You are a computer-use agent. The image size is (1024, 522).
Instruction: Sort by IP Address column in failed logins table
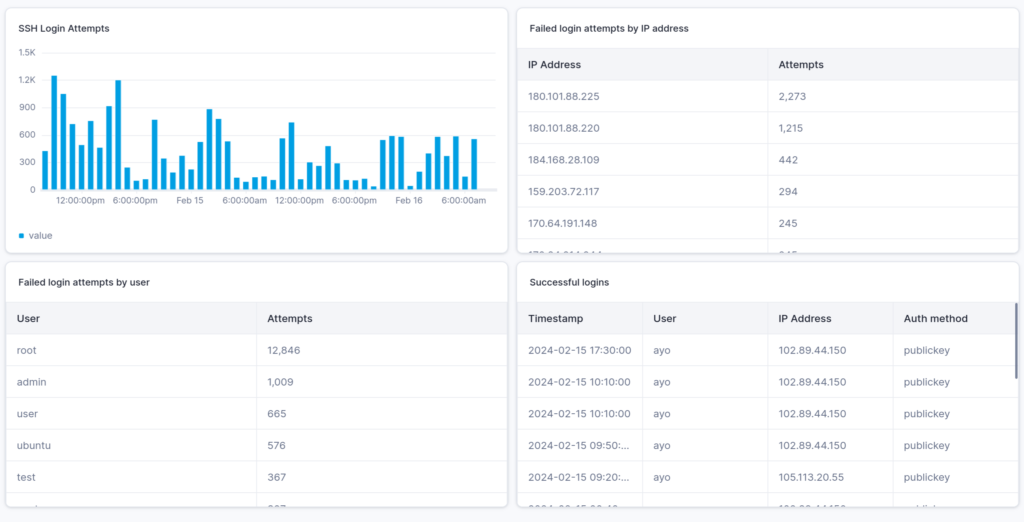[x=554, y=65]
